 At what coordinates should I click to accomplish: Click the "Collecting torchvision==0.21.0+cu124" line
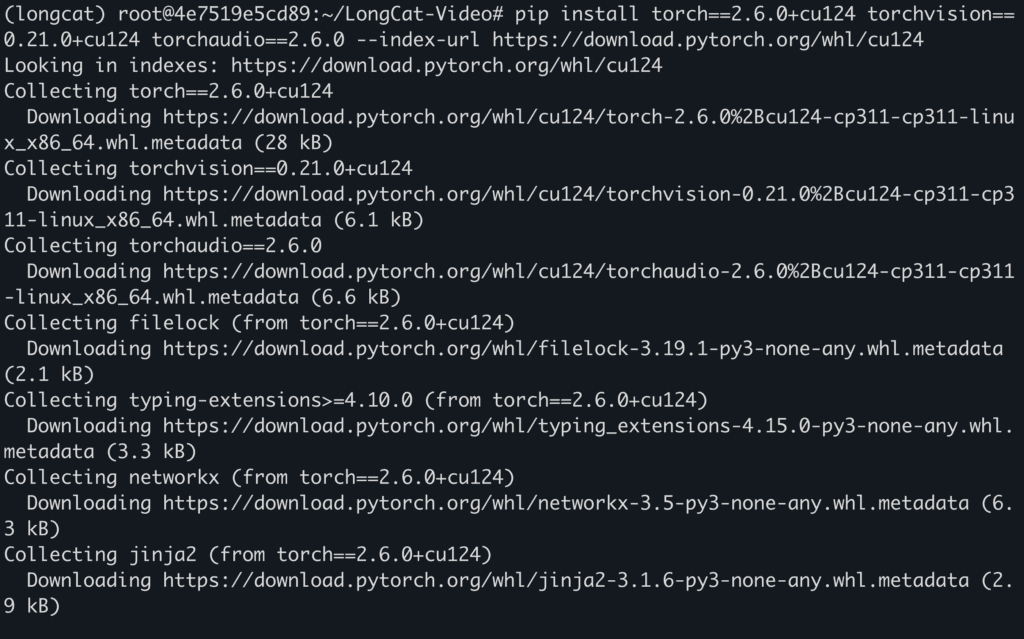tap(209, 169)
